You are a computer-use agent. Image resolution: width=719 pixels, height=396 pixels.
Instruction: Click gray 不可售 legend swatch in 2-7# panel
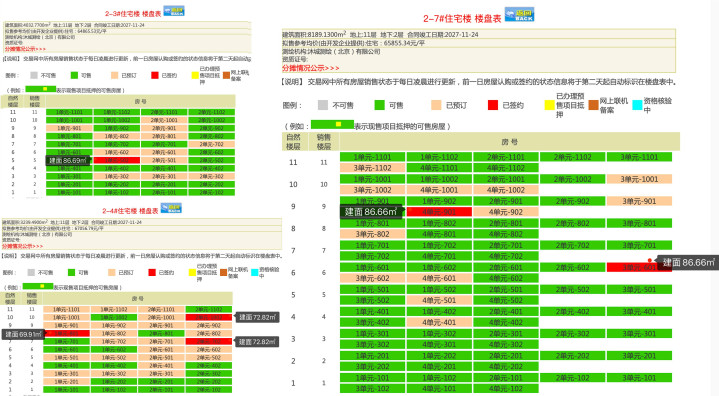[x=323, y=105]
